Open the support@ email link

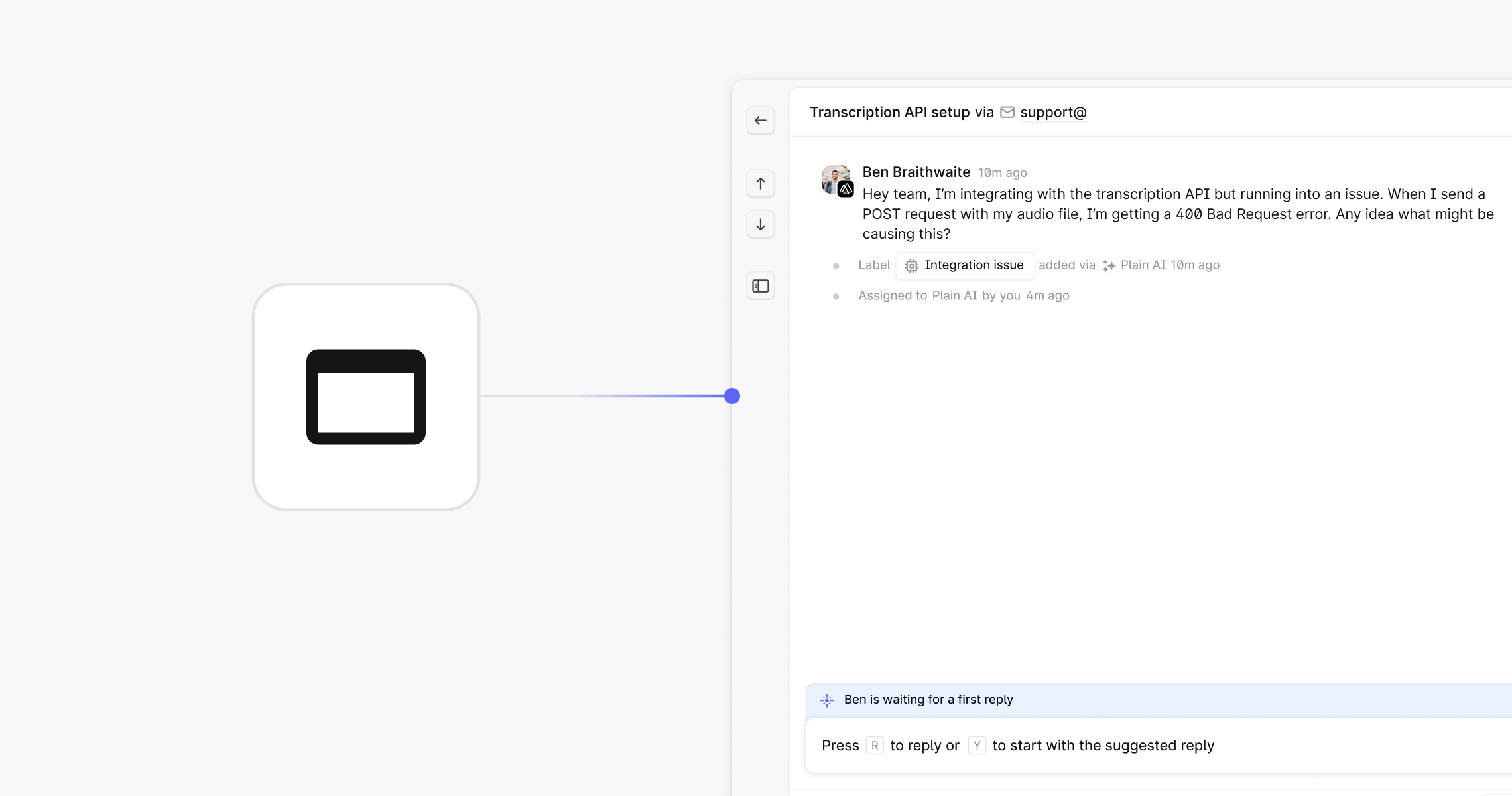[1053, 113]
